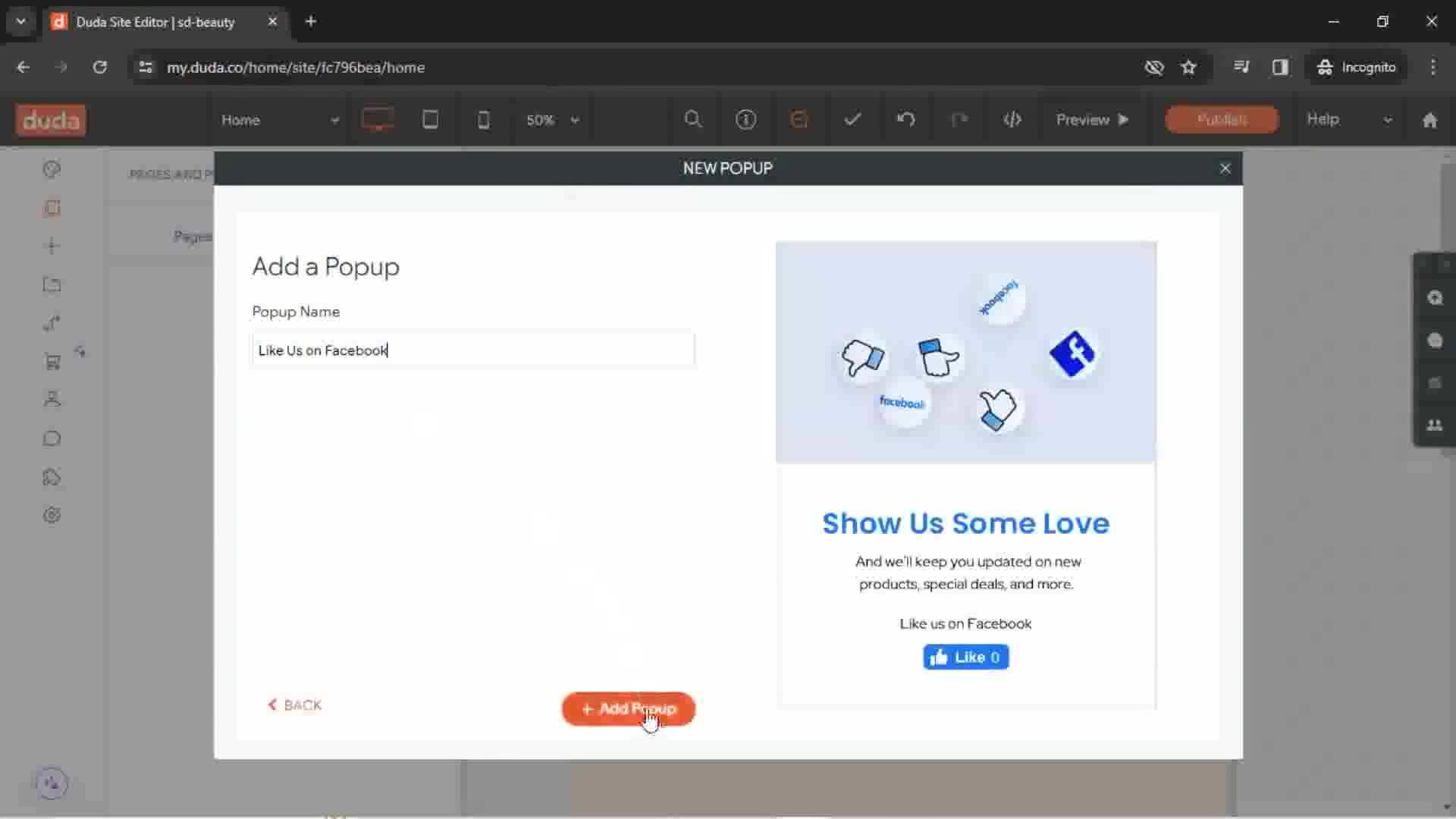Open the site info icon
The width and height of the screenshot is (1456, 819).
[x=745, y=119]
